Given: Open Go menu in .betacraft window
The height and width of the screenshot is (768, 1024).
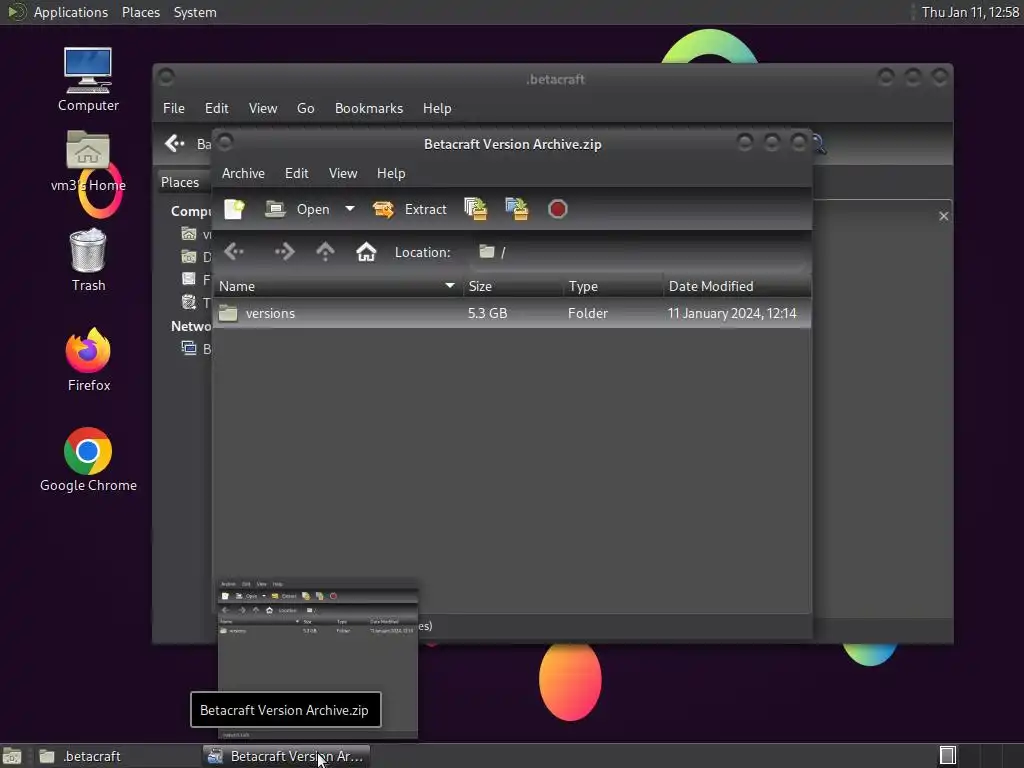Looking at the screenshot, I should [x=306, y=108].
